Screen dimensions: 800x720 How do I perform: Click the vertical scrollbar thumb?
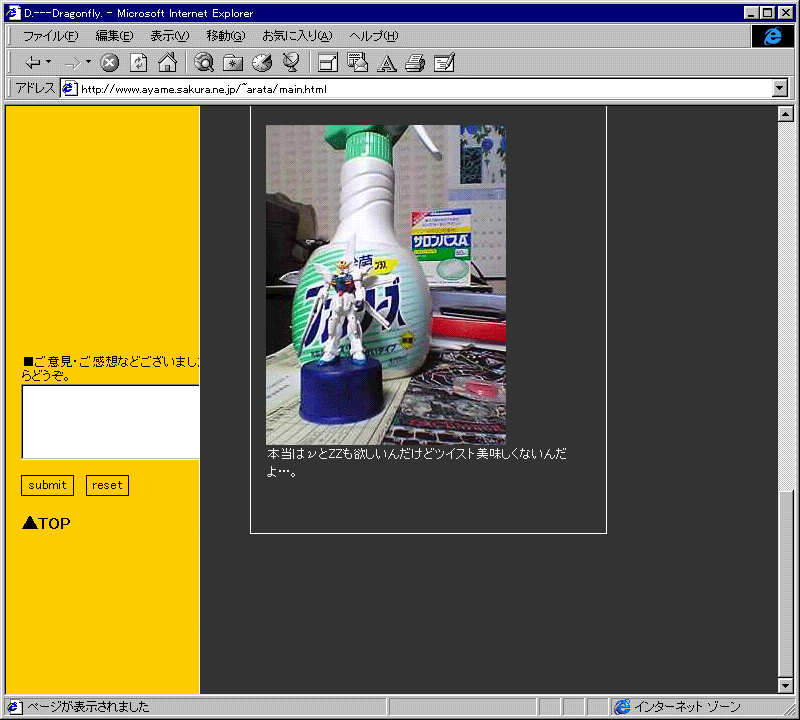click(786, 583)
